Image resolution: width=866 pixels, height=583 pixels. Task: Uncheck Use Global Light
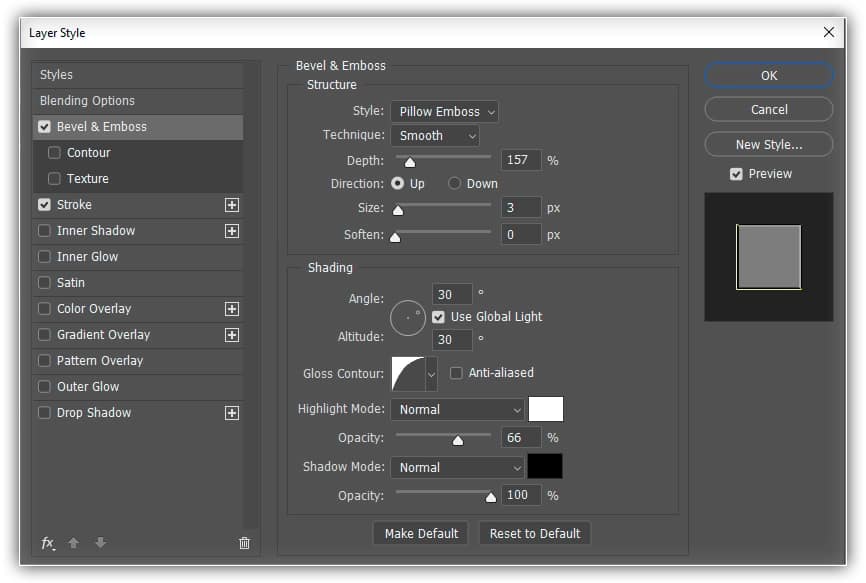(x=438, y=316)
